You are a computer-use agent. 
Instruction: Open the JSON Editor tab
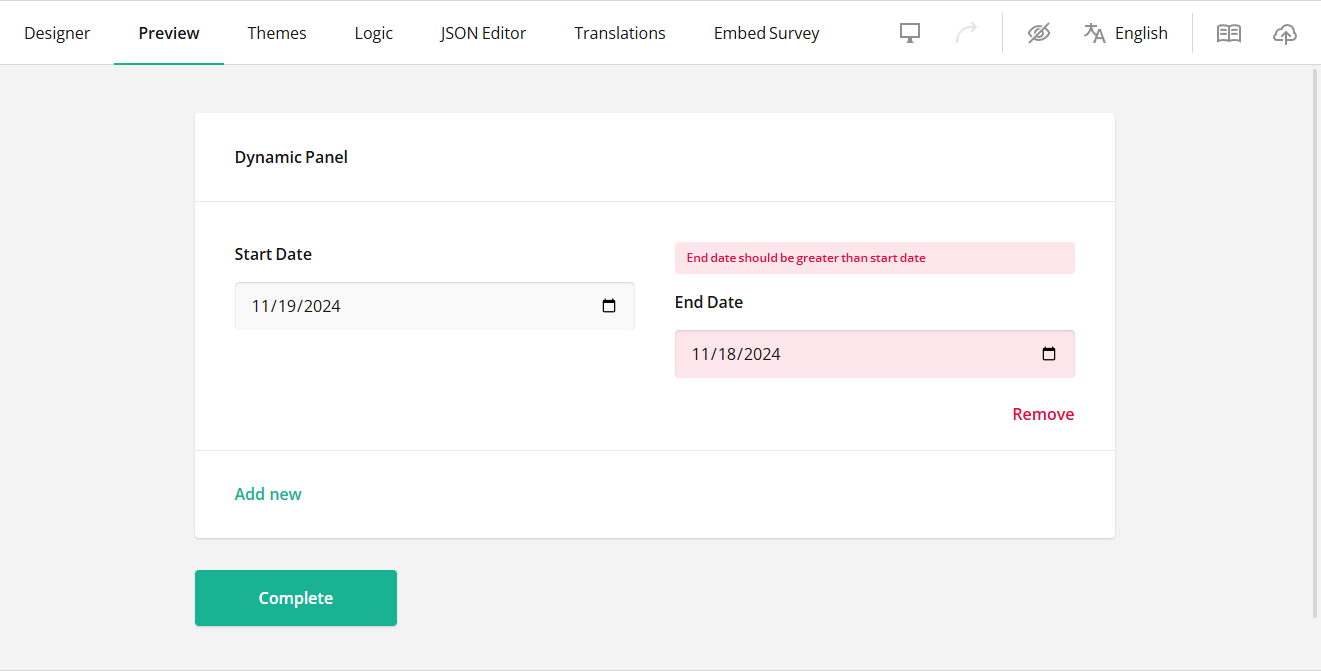[483, 32]
